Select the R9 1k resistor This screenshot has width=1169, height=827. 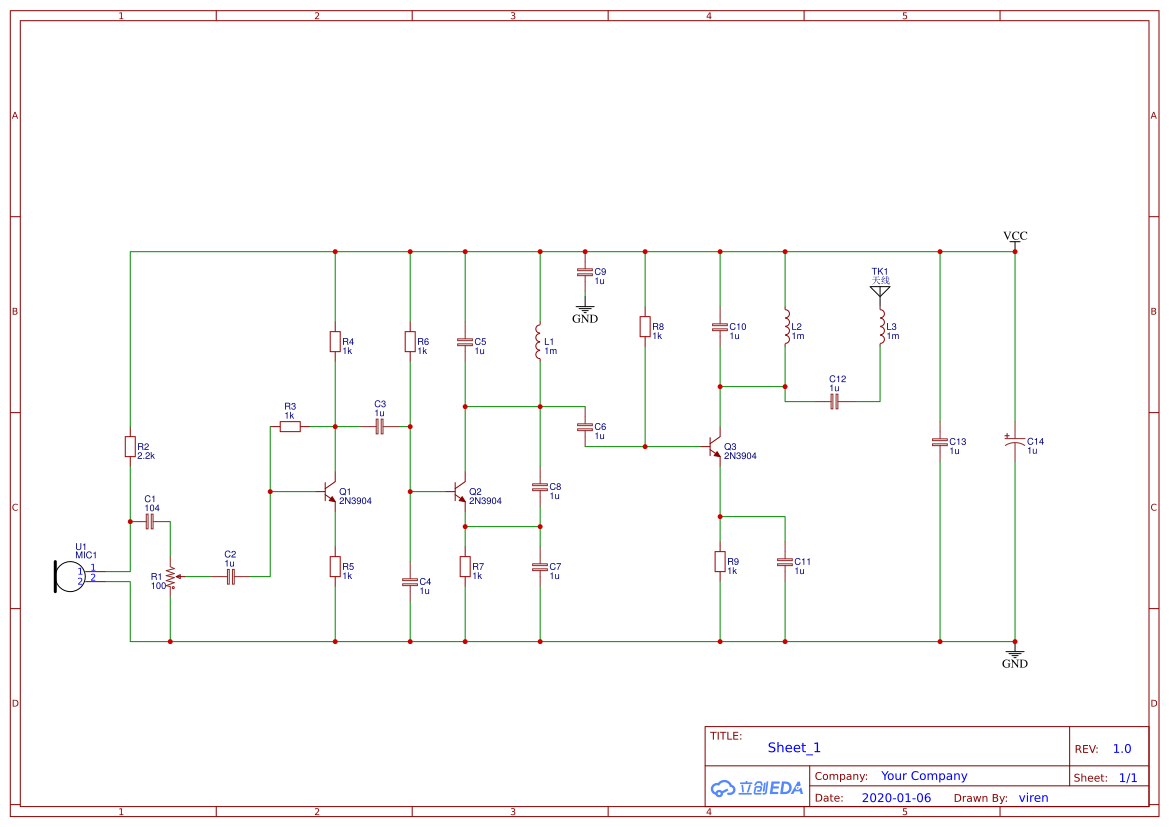(x=720, y=562)
